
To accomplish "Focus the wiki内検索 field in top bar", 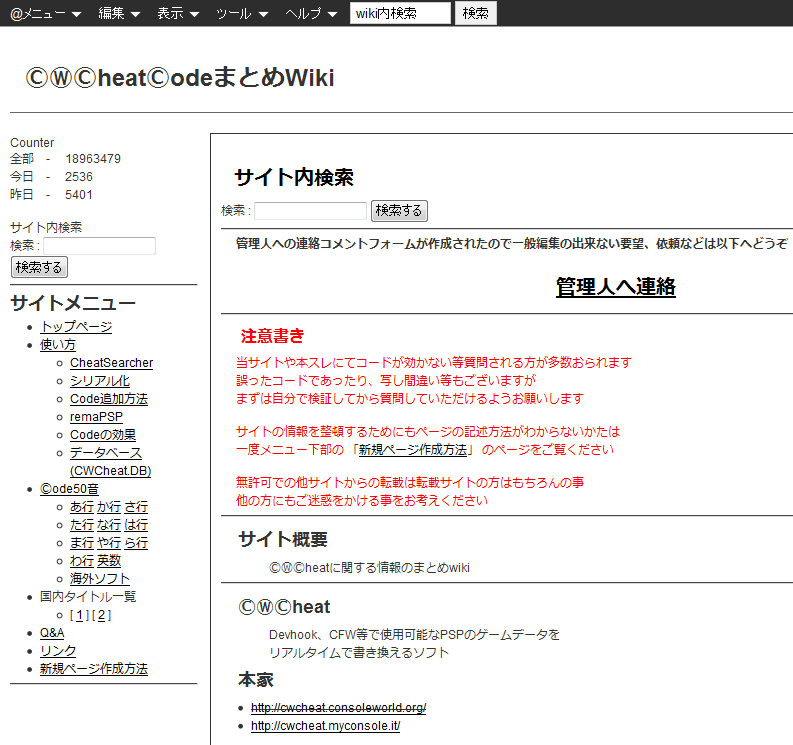I will [400, 13].
